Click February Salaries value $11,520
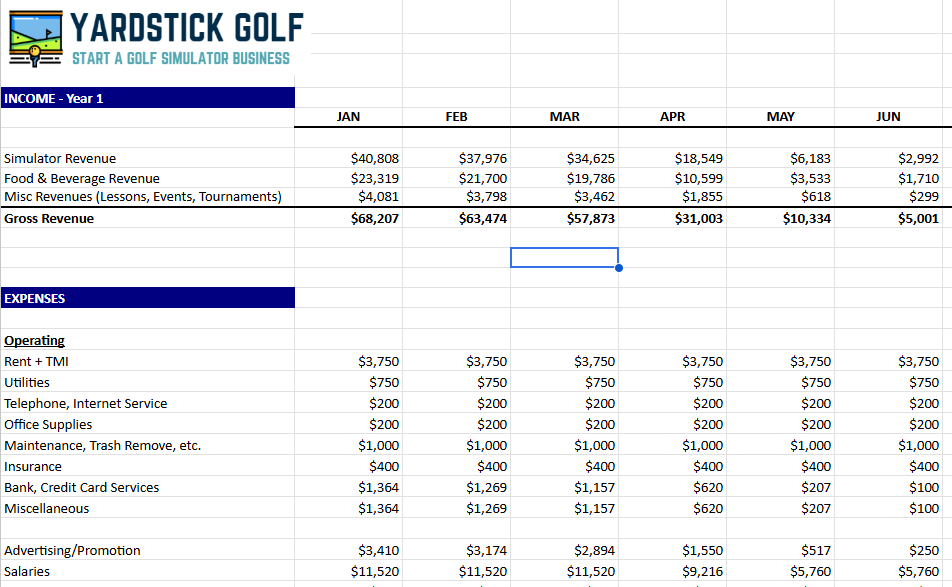Screen dimensions: 952x587 click(482, 572)
